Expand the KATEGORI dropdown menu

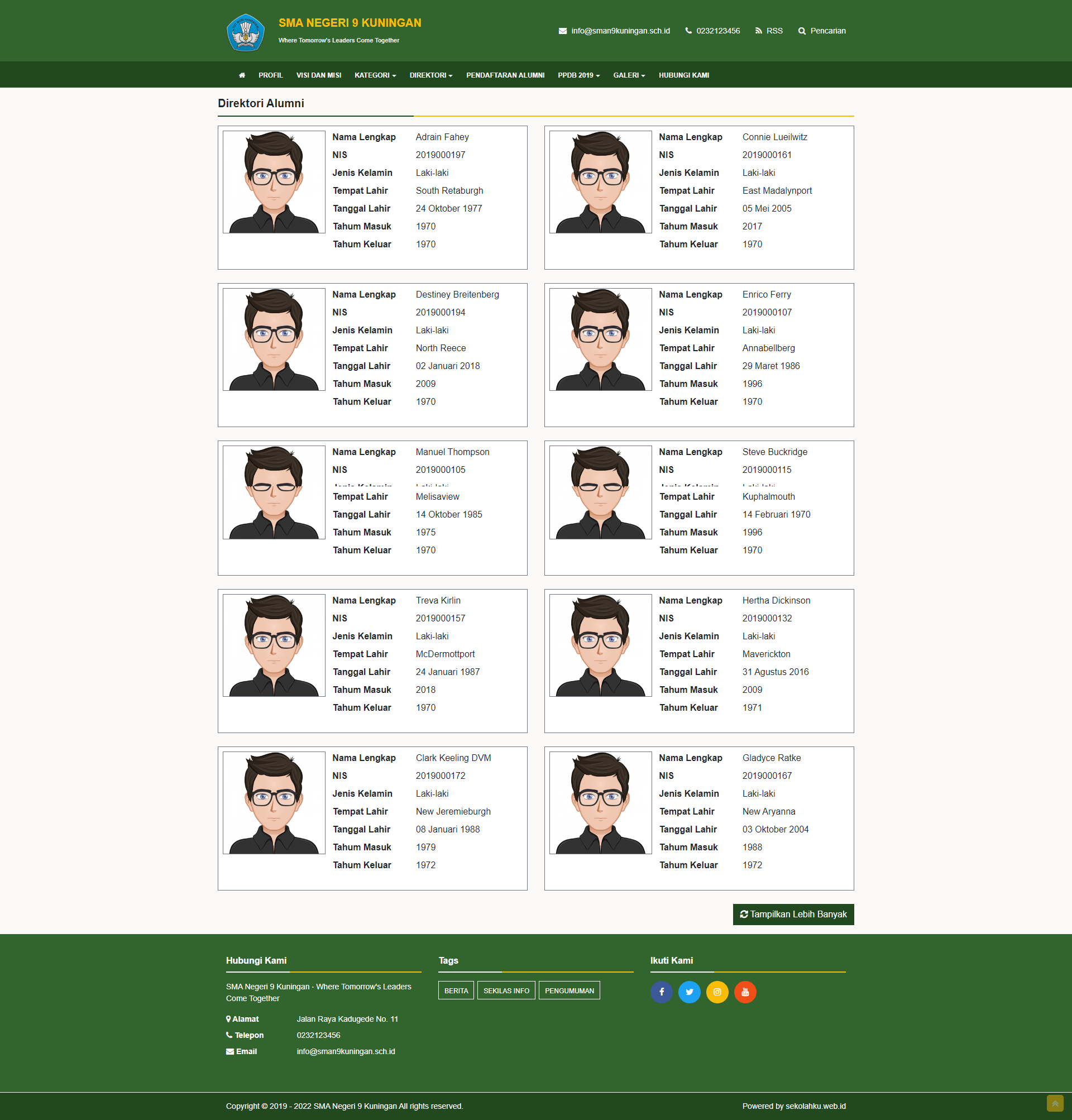click(x=375, y=75)
